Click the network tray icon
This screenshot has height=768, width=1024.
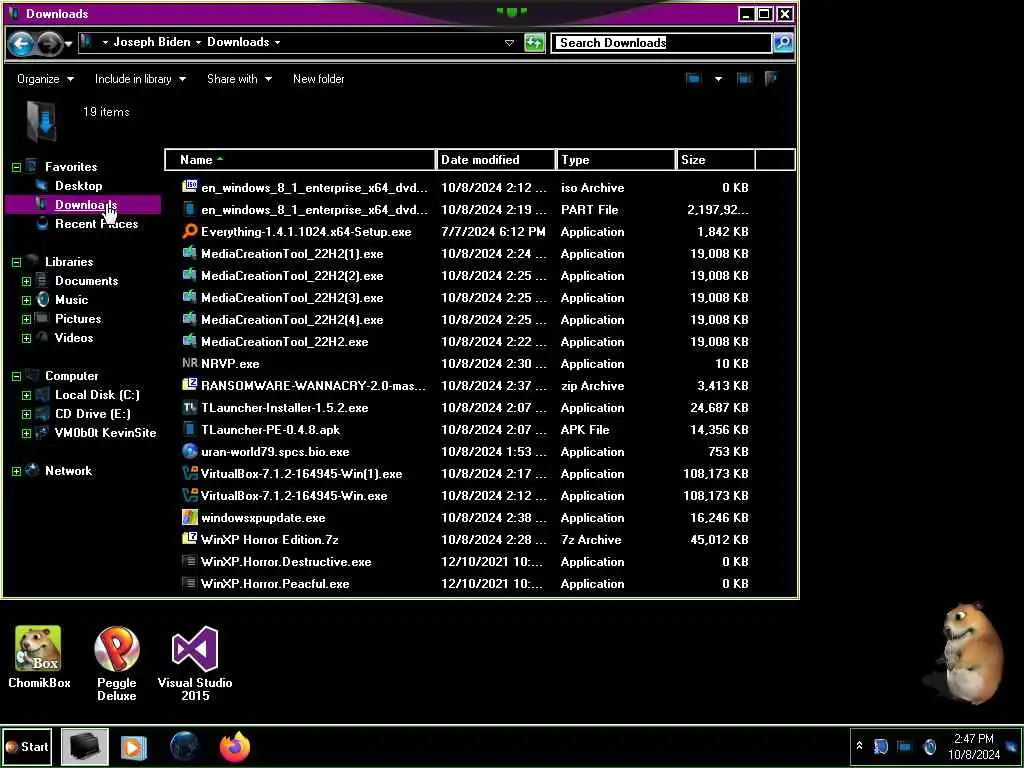(904, 746)
